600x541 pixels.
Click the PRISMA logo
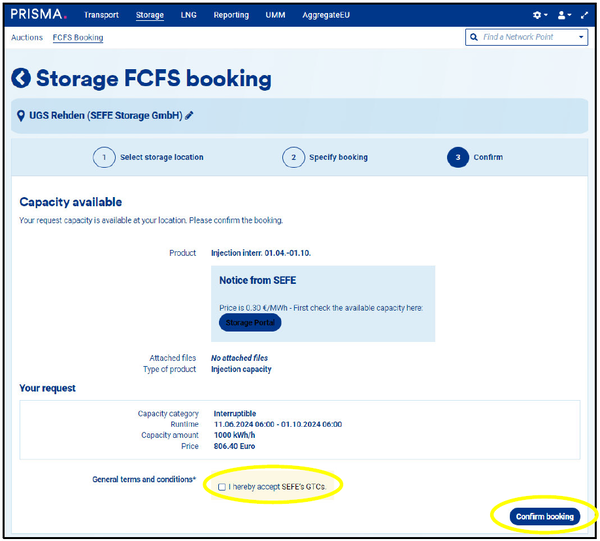tap(39, 15)
